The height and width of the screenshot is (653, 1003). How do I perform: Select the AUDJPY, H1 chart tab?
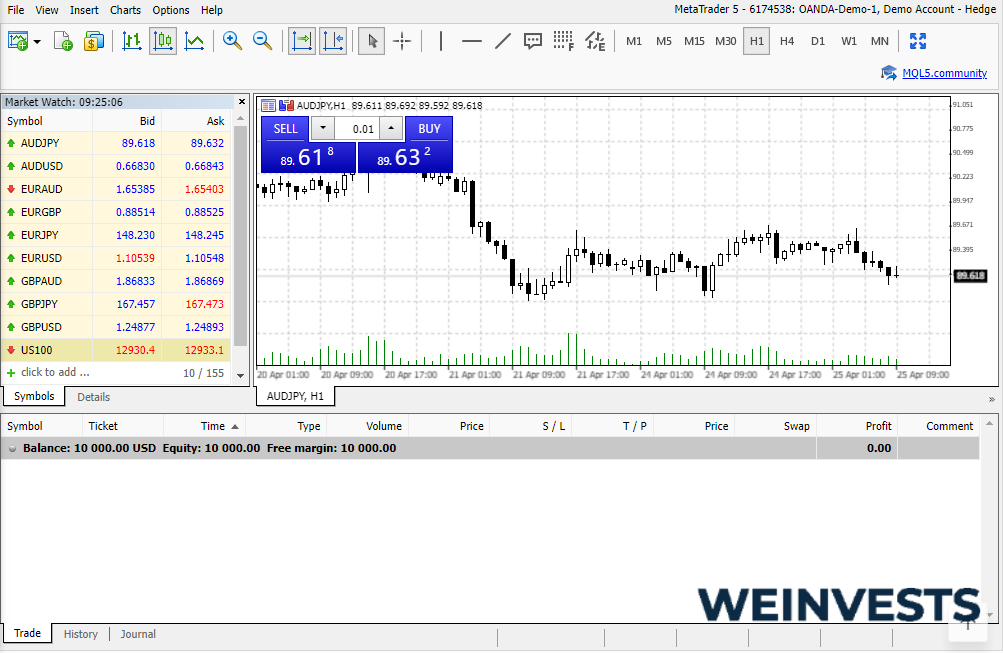295,397
